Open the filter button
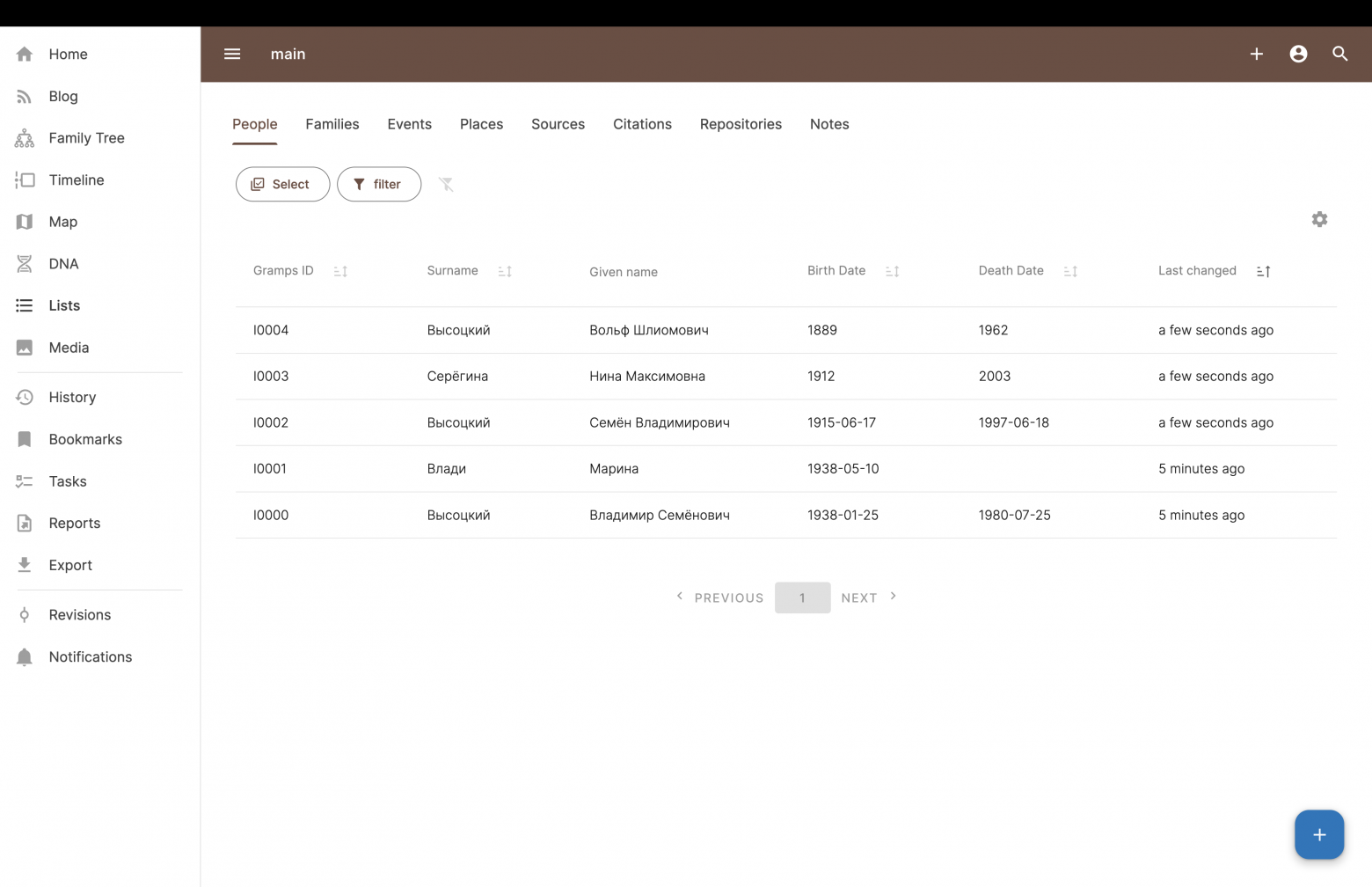 (379, 184)
